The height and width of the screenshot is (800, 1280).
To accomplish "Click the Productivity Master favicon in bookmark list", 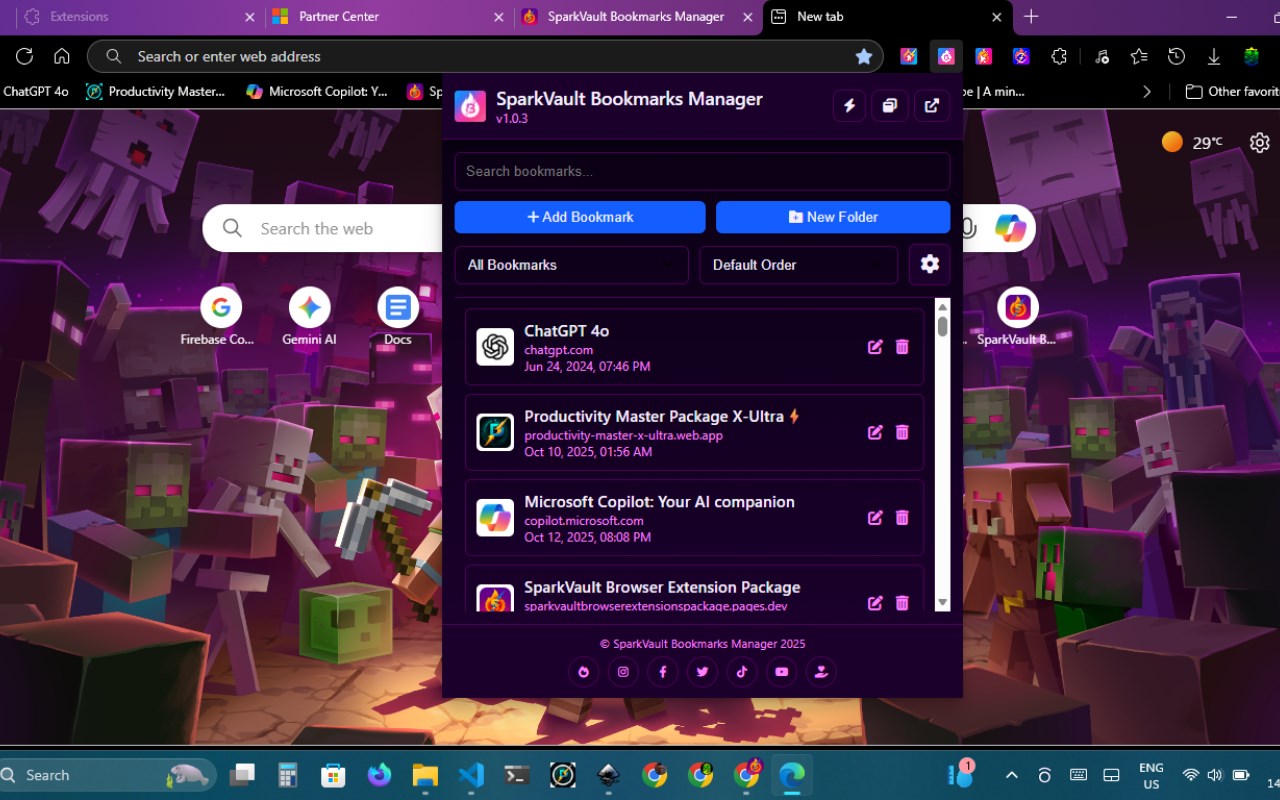I will (x=495, y=432).
